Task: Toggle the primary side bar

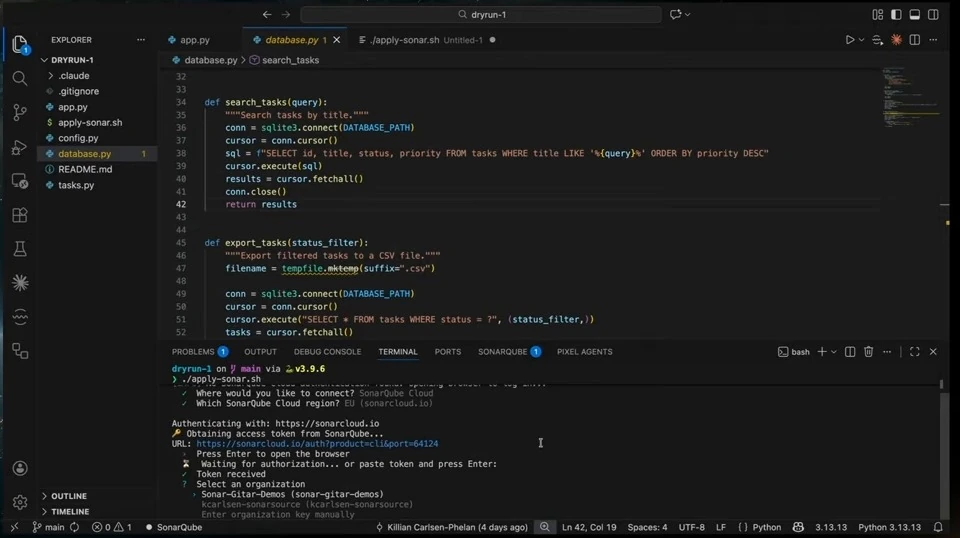Action: (896, 14)
